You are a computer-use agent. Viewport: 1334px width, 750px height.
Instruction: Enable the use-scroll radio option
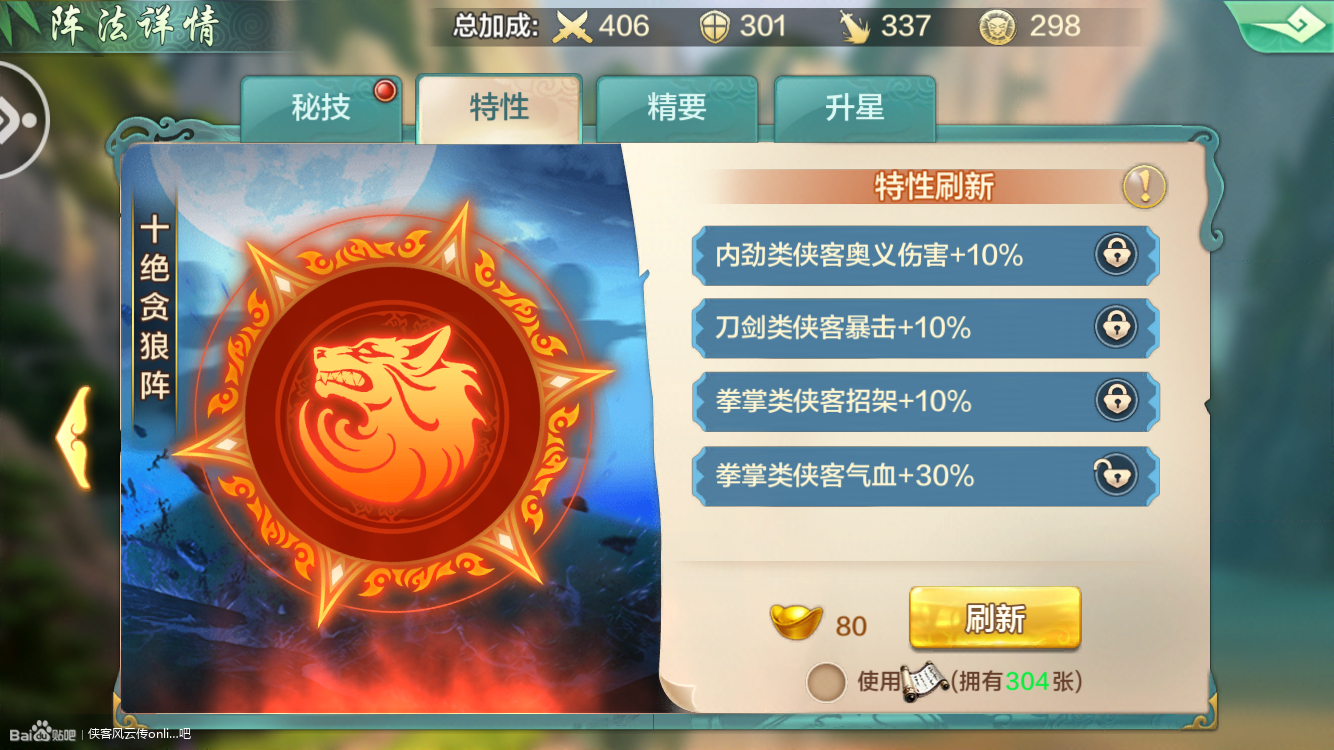pyautogui.click(x=826, y=682)
